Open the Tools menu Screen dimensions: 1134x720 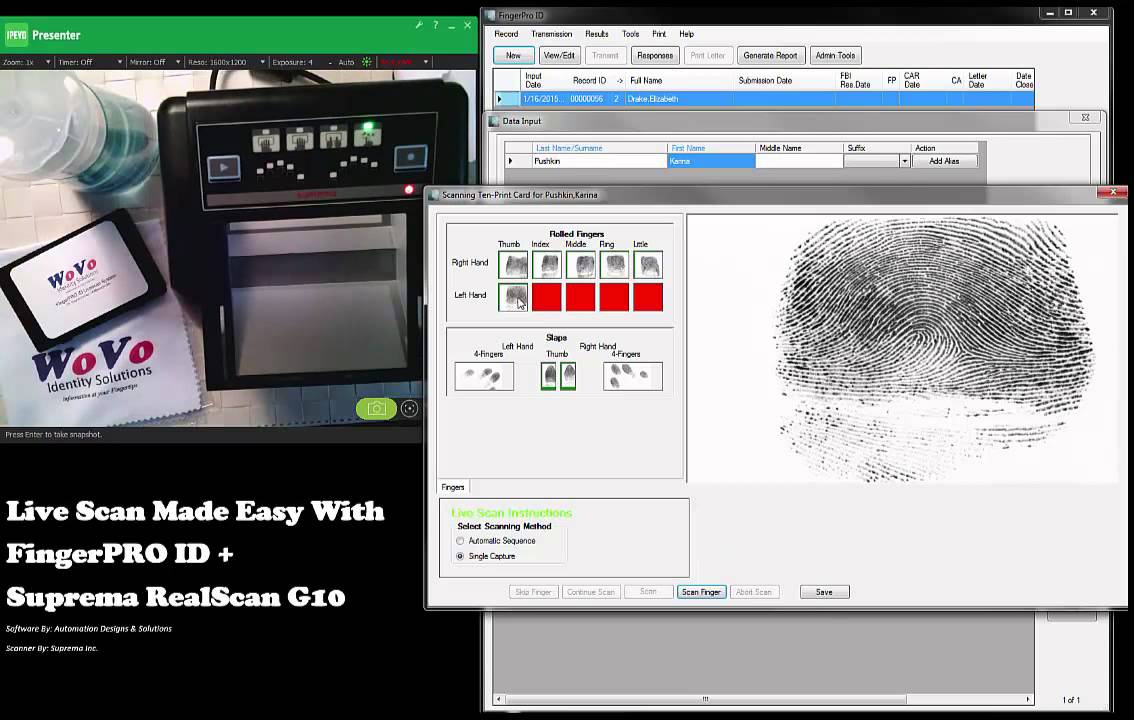click(631, 34)
